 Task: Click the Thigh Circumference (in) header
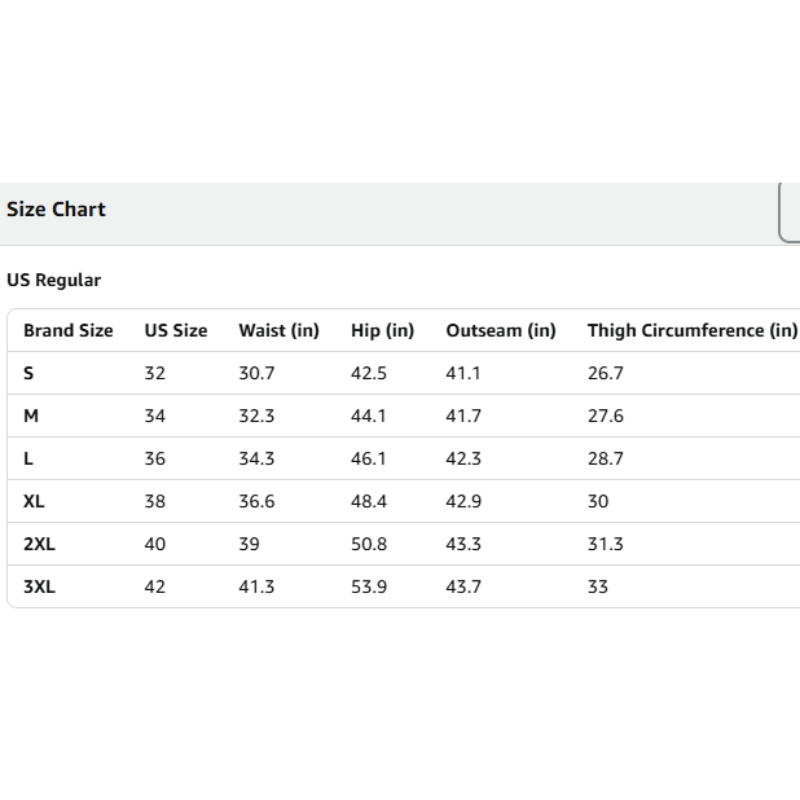pyautogui.click(x=692, y=331)
